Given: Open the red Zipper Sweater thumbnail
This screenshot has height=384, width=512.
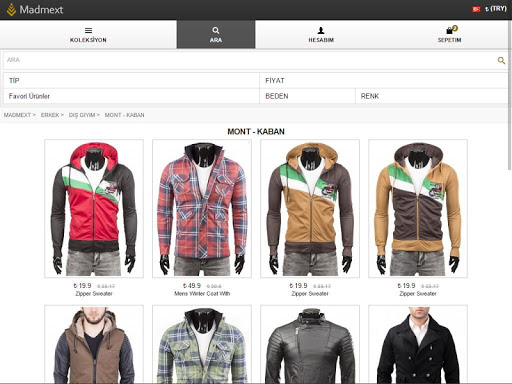Looking at the screenshot, I should point(94,209).
